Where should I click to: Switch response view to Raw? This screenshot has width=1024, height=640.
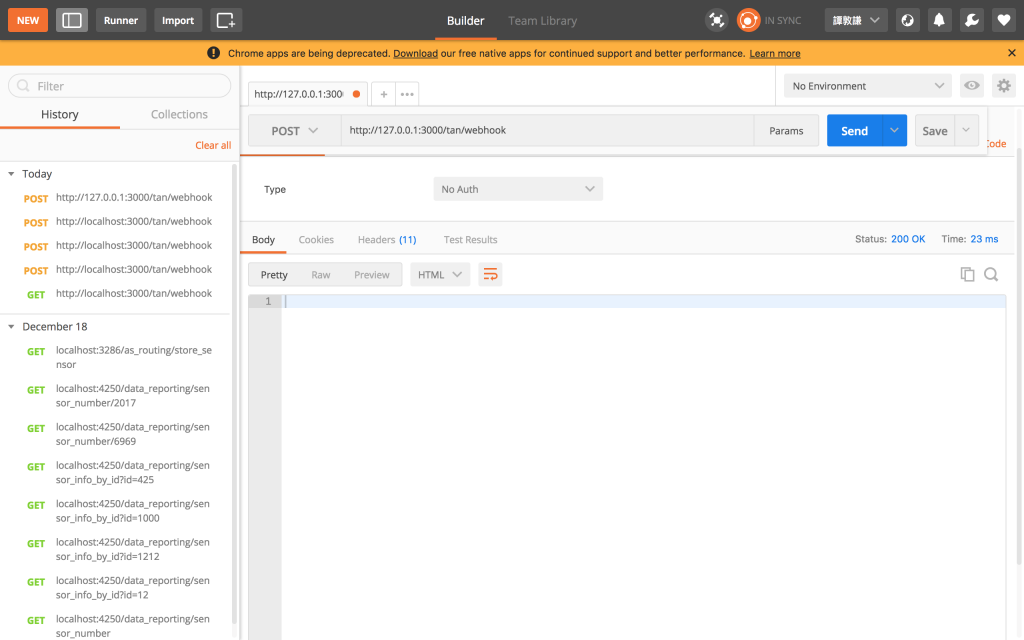(x=321, y=275)
